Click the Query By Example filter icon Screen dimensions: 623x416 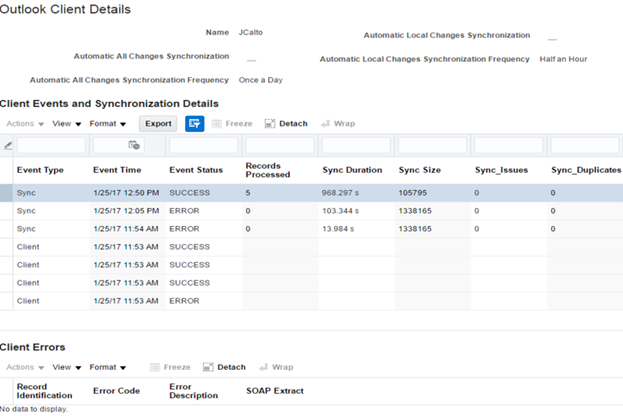(x=195, y=124)
